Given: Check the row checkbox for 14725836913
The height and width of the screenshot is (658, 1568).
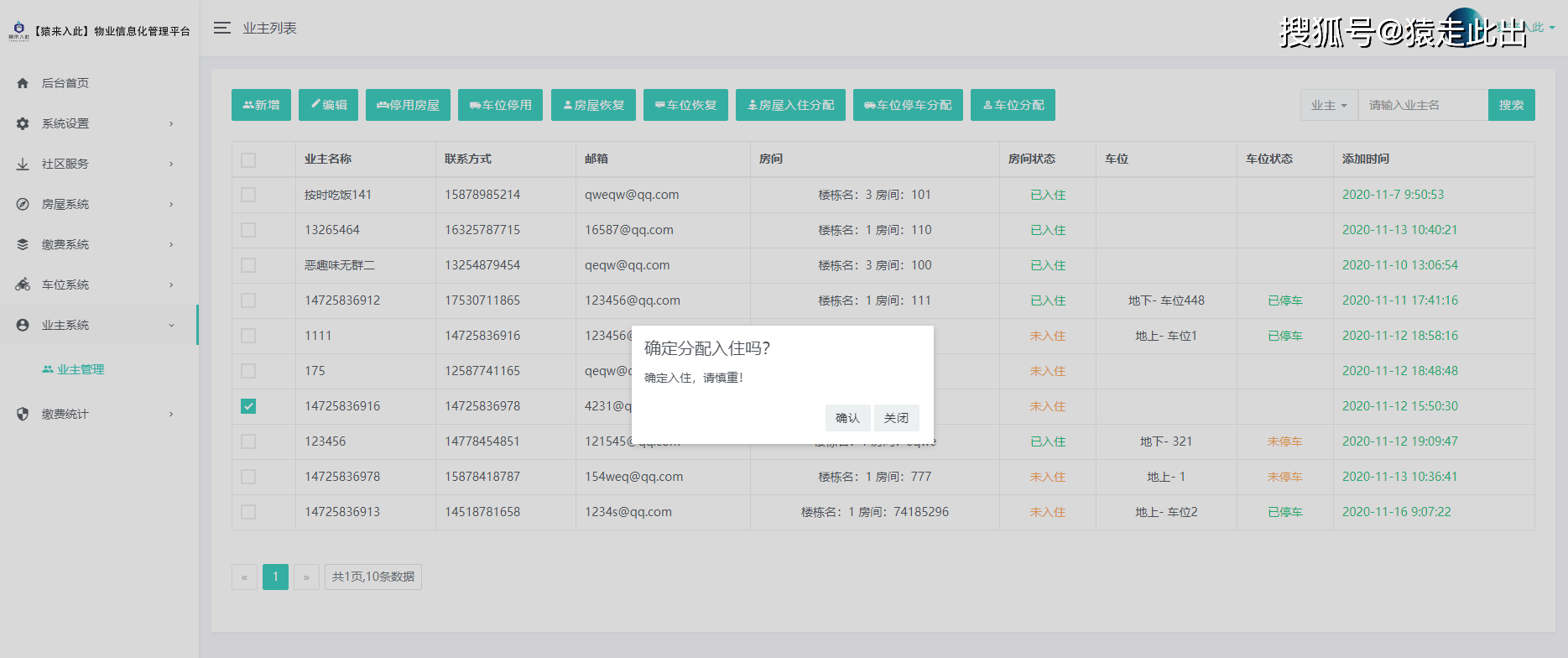Looking at the screenshot, I should (x=248, y=512).
